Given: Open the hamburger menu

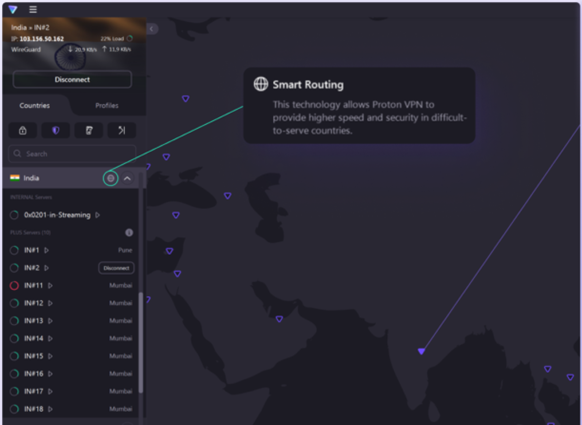Looking at the screenshot, I should 33,9.
